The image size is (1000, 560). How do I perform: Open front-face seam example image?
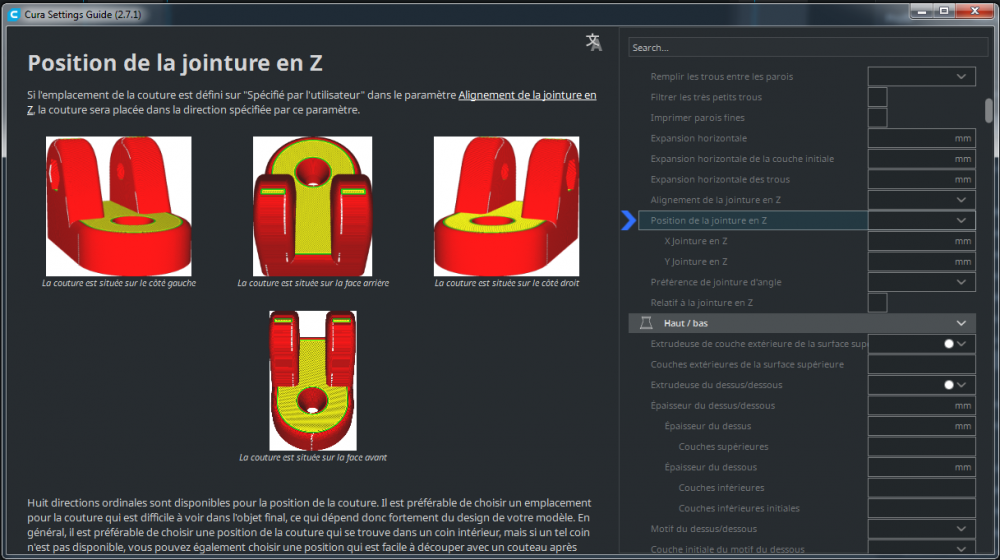(312, 381)
